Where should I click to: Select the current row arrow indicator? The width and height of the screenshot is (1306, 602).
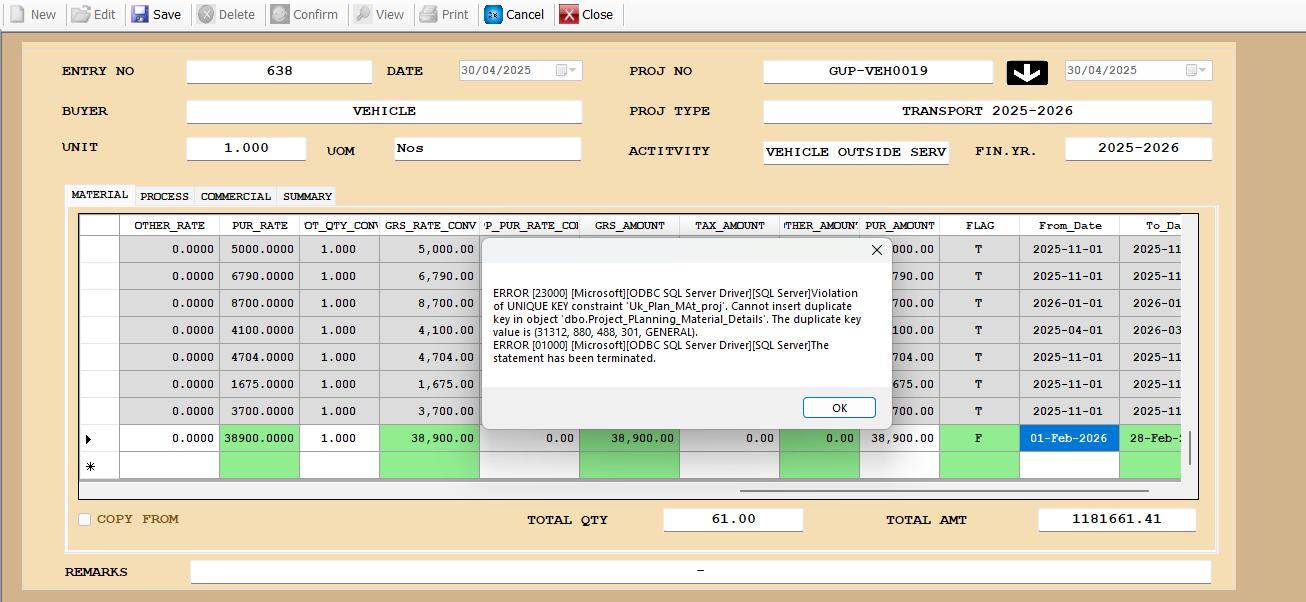89,439
